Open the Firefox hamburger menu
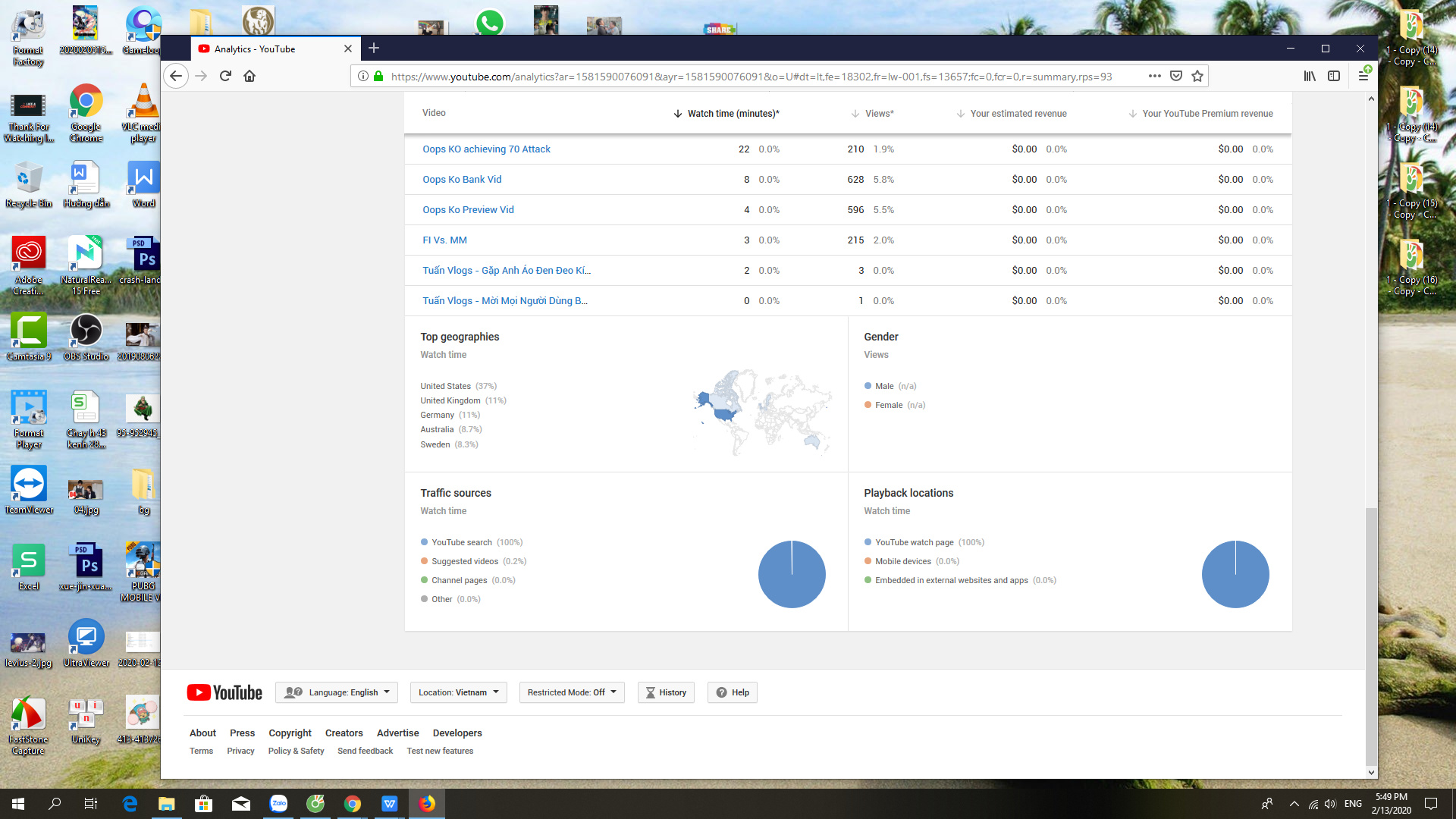1456x819 pixels. pos(1363,75)
